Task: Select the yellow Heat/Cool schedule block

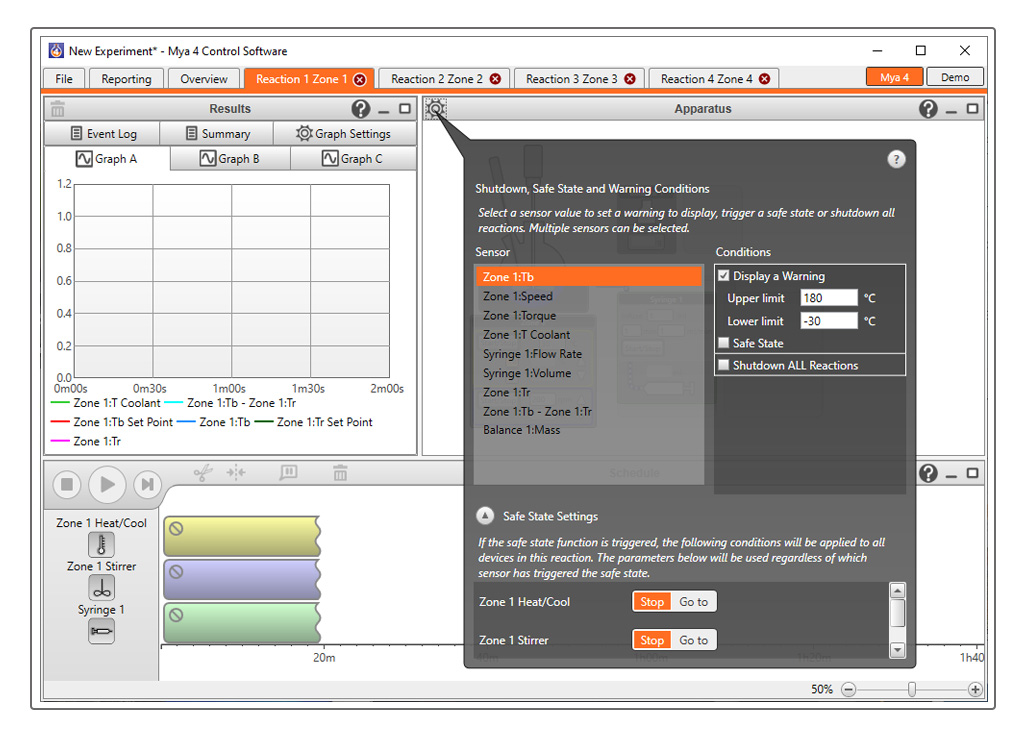Action: (x=242, y=536)
